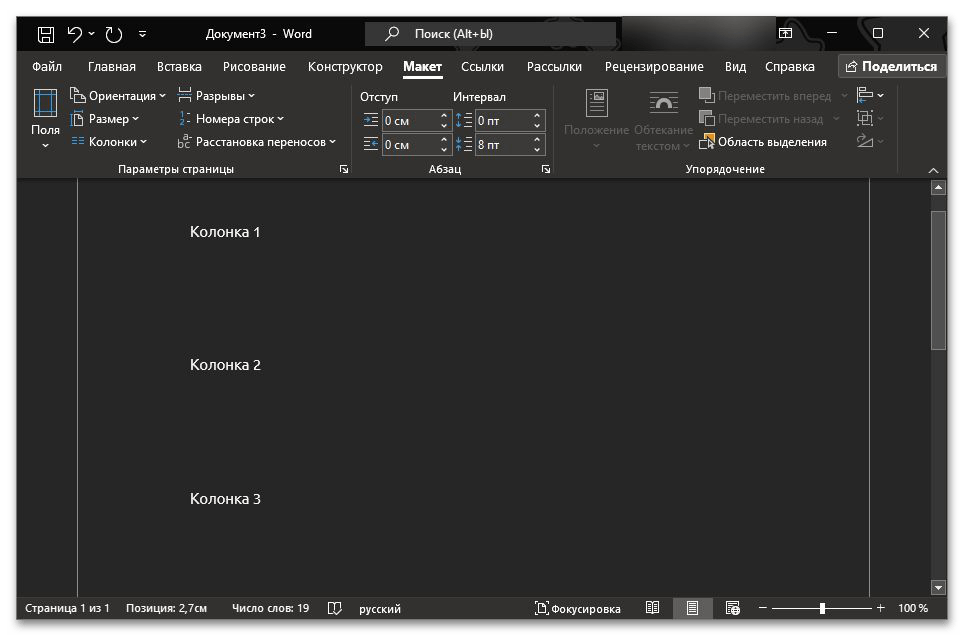Click the Save icon in title bar
Screen dimensions: 964x636
point(46,34)
